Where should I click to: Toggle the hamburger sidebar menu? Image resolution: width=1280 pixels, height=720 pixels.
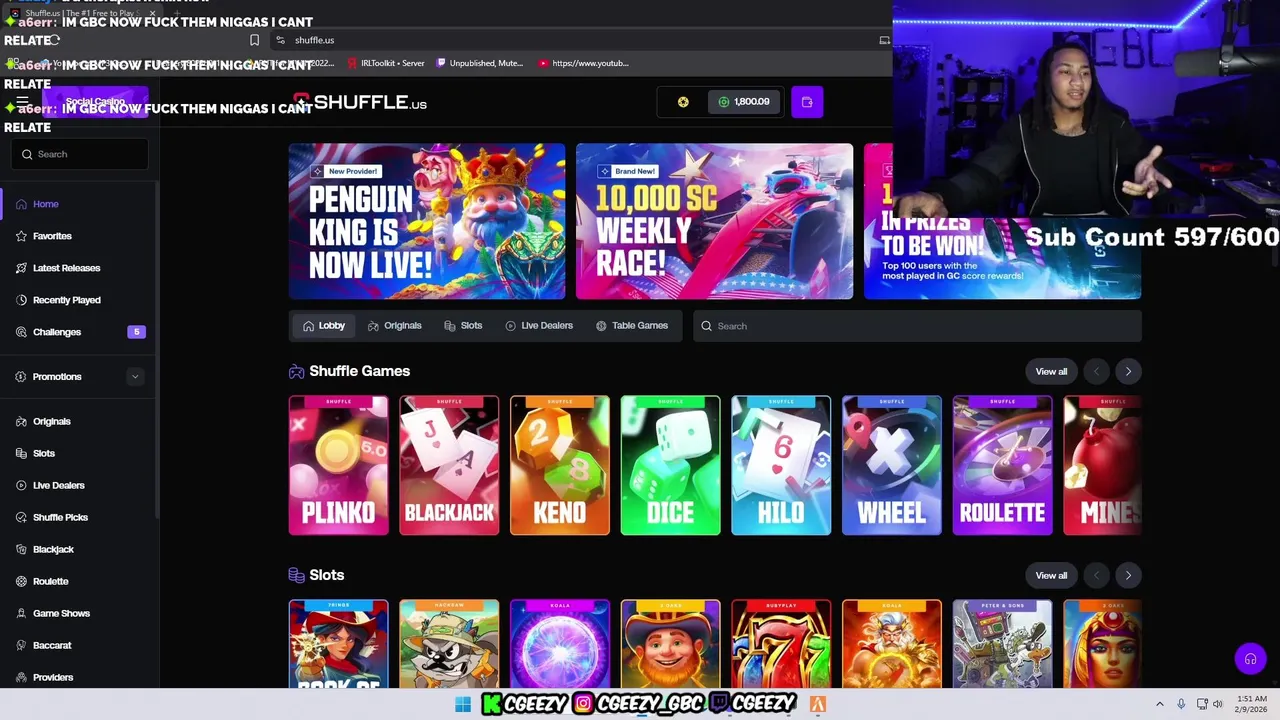(22, 102)
